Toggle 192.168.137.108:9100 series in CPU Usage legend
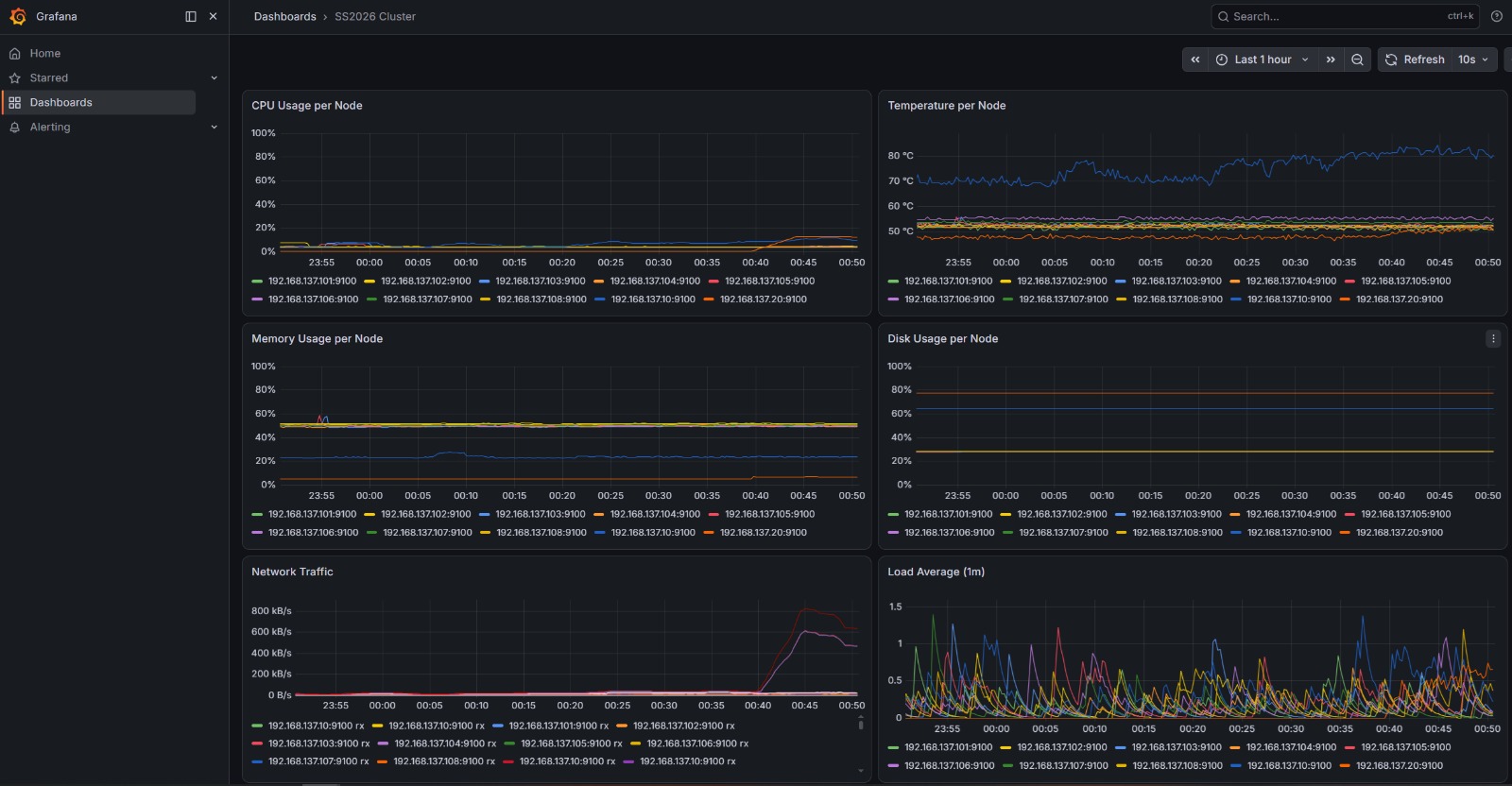Image resolution: width=1512 pixels, height=786 pixels. (541, 299)
